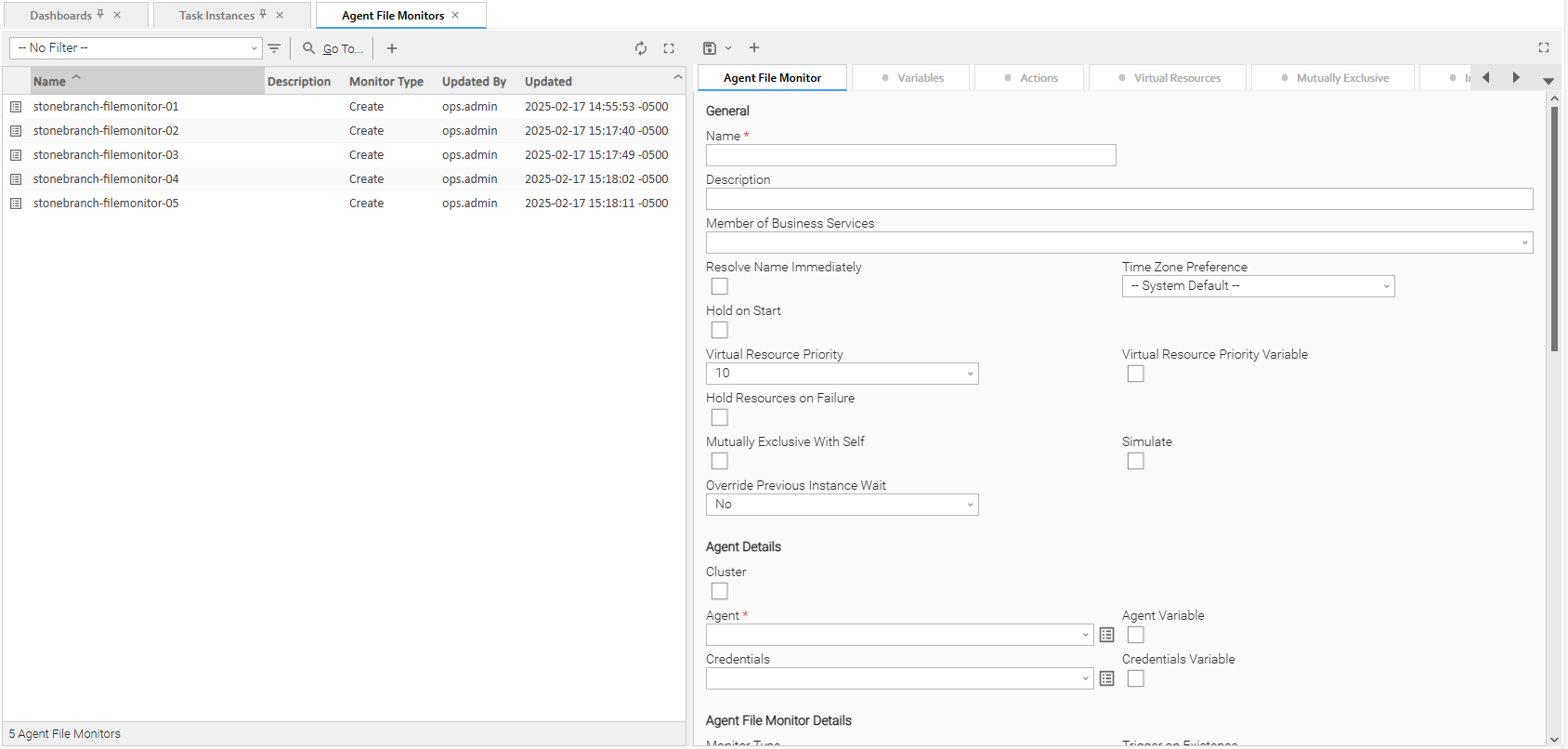Check the Simulate checkbox
The height and width of the screenshot is (749, 1568).
1135,461
